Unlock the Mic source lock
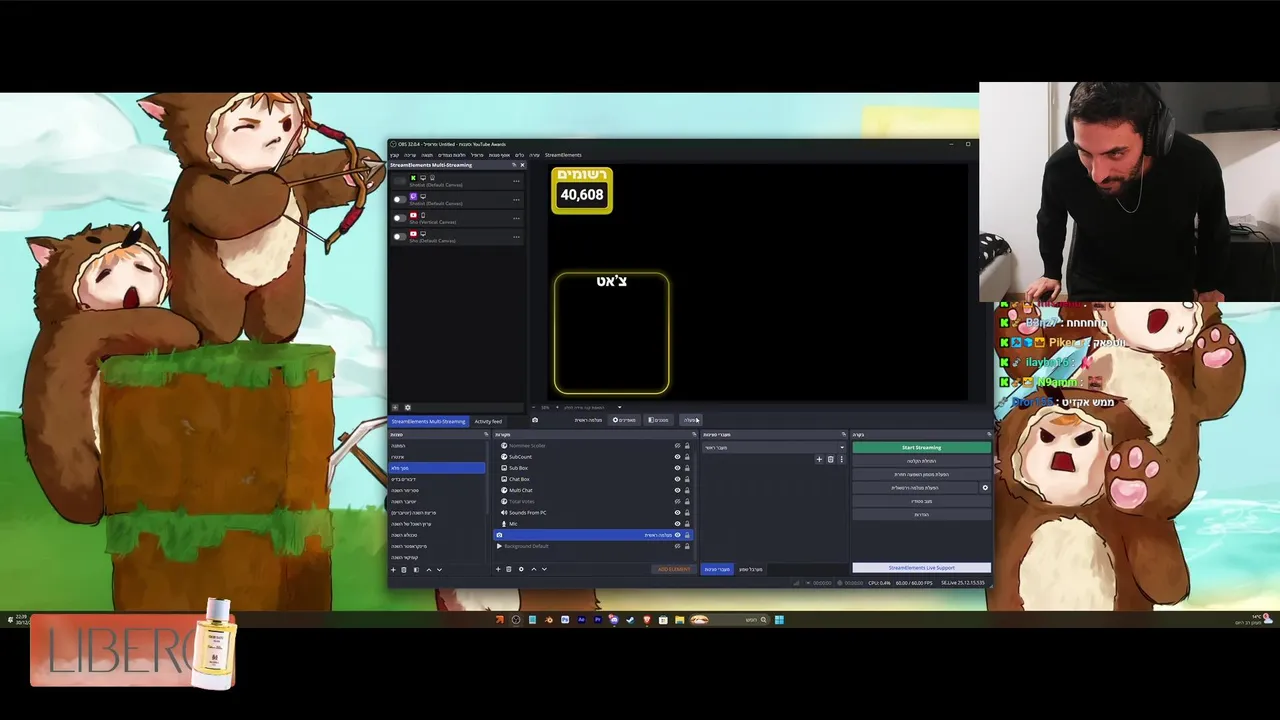1280x720 pixels. [x=687, y=524]
